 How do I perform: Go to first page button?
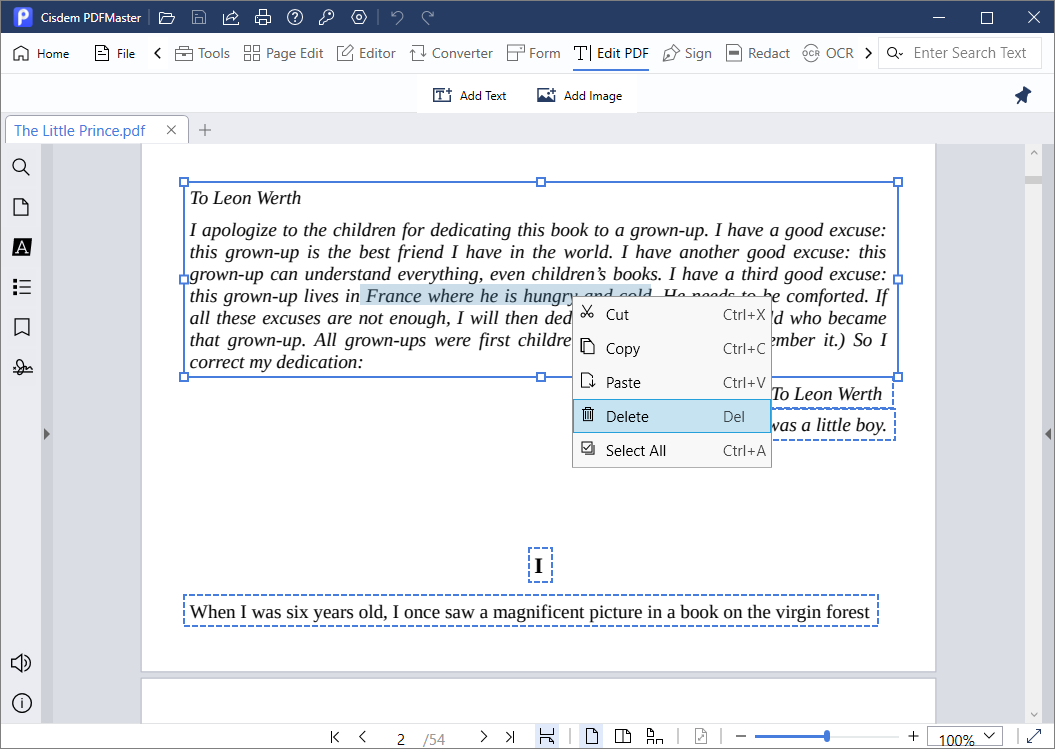point(334,737)
